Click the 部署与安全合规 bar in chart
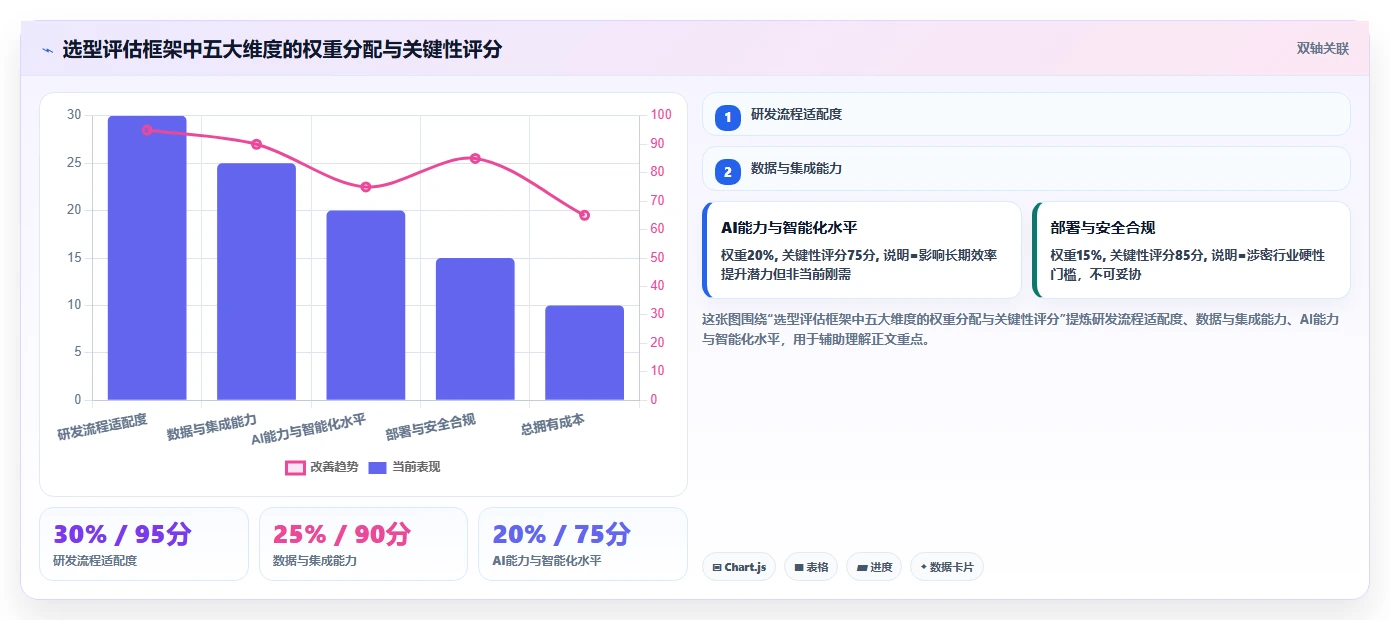 coord(475,329)
